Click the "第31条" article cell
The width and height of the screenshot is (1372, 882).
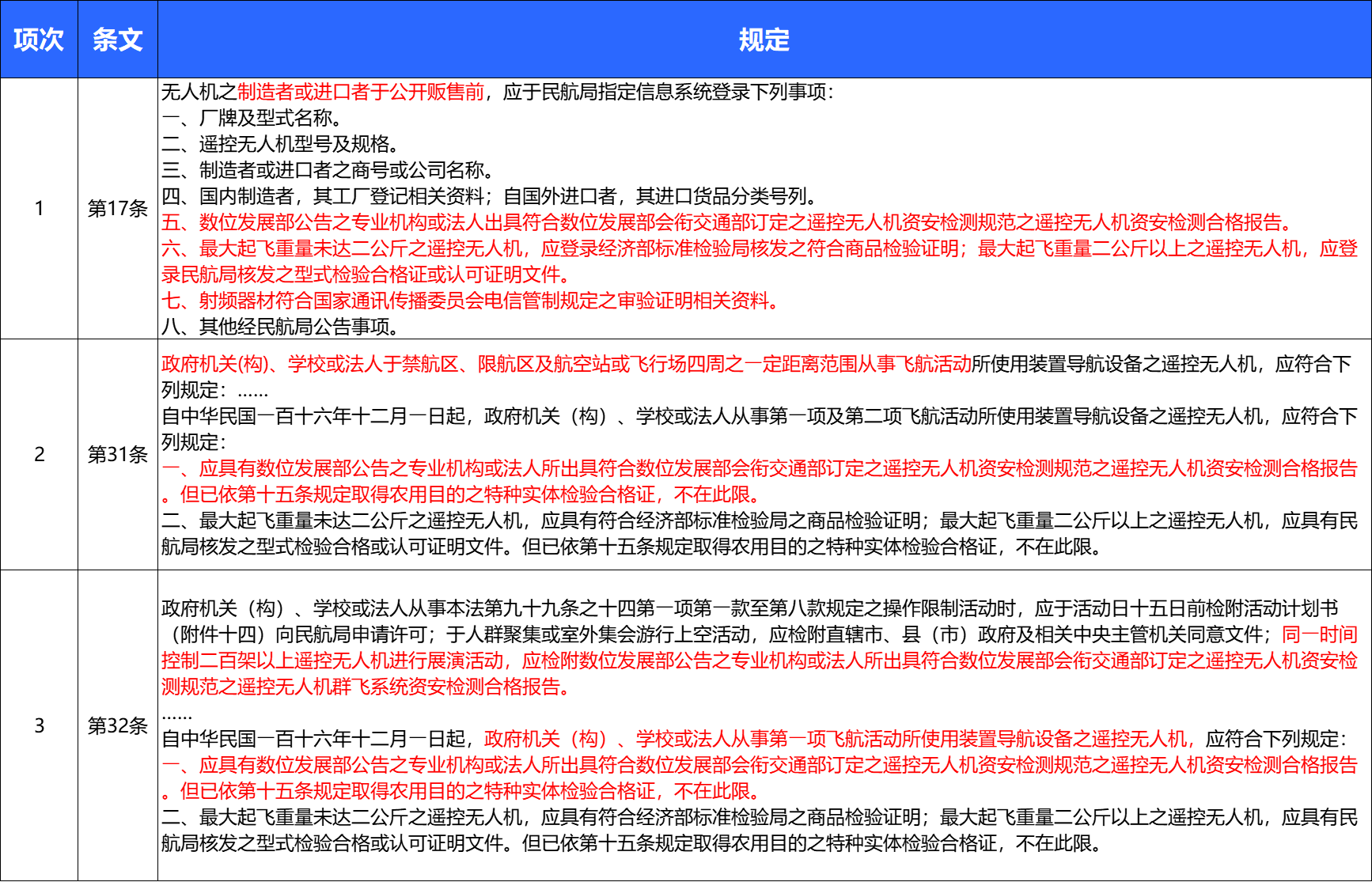point(117,454)
